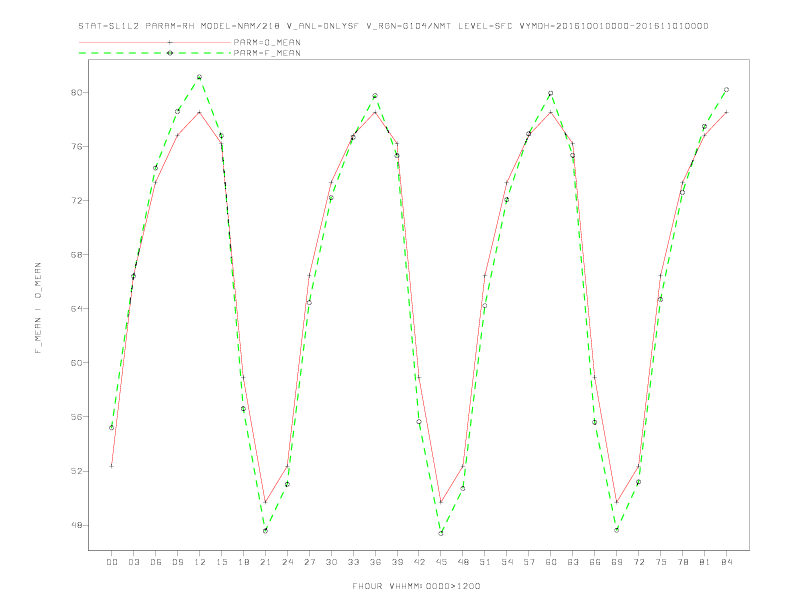Click the y-axis tick label 80

coord(77,92)
